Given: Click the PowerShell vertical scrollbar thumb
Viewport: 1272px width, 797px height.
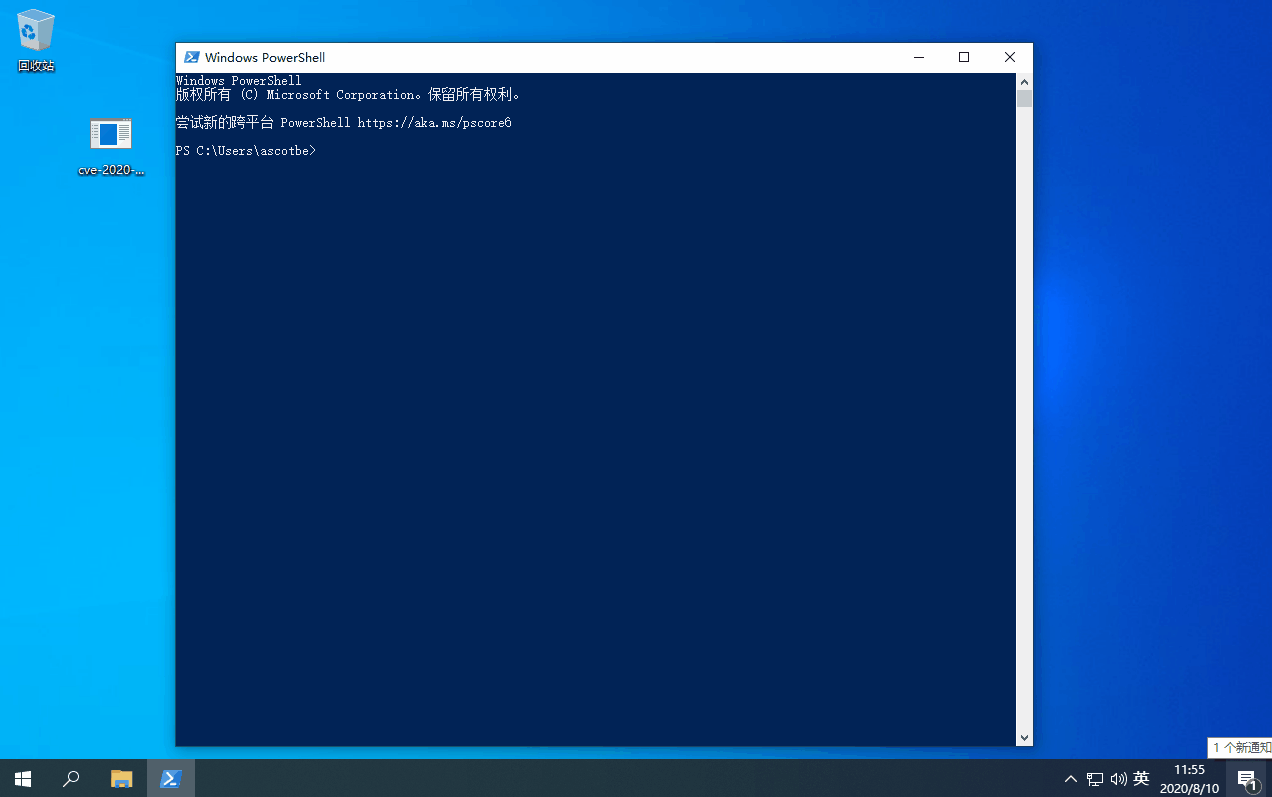Looking at the screenshot, I should pyautogui.click(x=1024, y=98).
